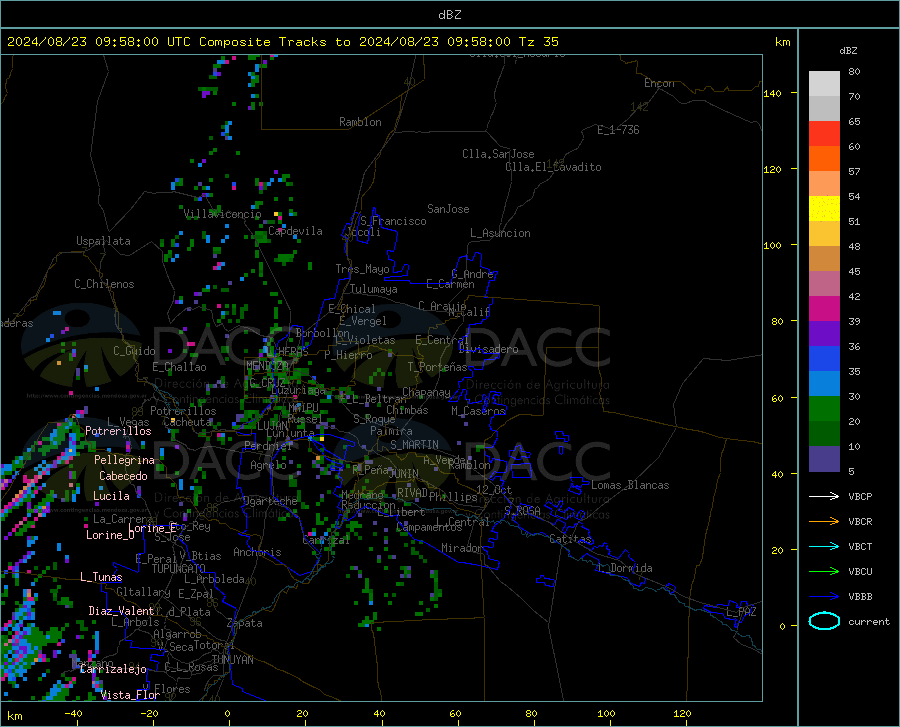Click the Lomas_Blancas place label
This screenshot has height=727, width=900.
[630, 485]
